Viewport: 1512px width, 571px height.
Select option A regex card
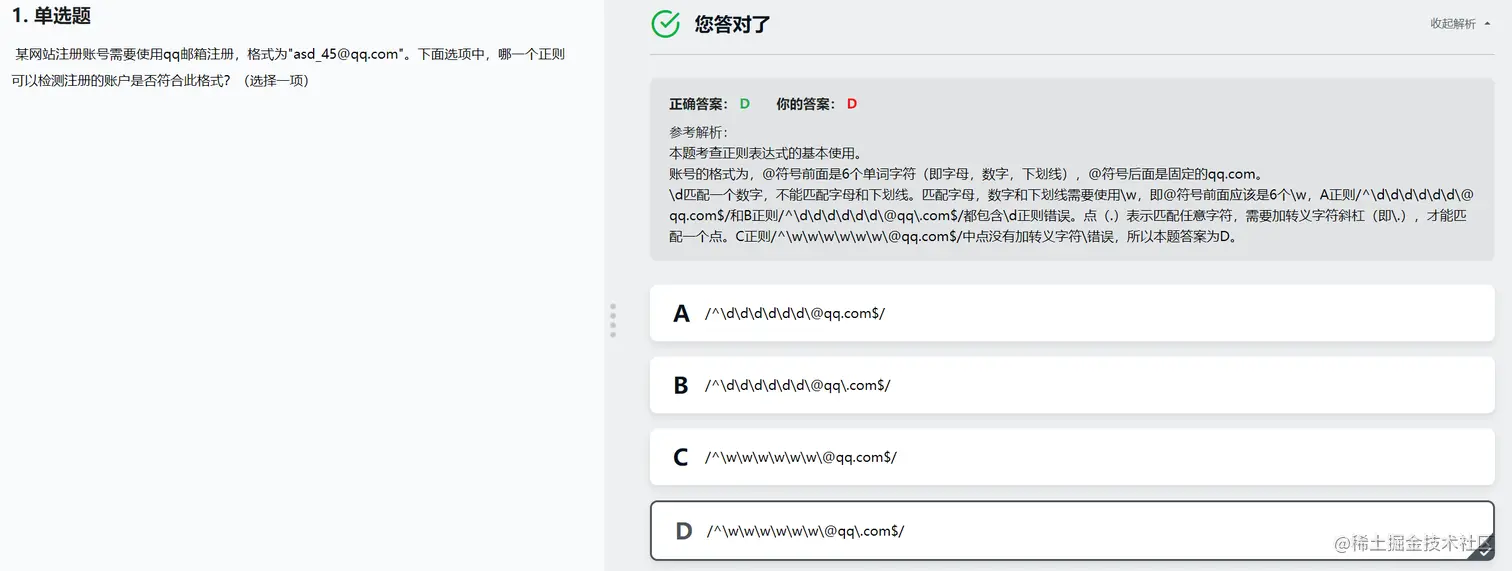pos(1072,313)
